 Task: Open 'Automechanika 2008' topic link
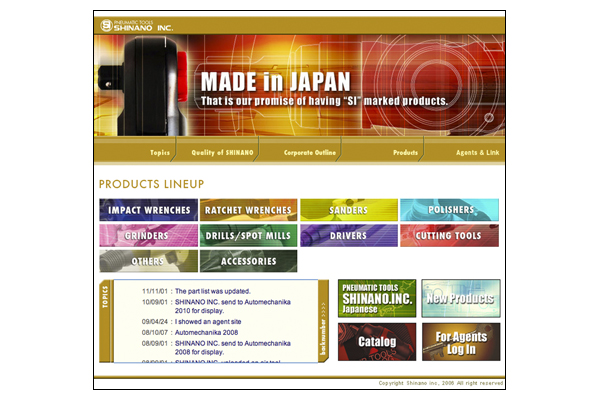206,332
